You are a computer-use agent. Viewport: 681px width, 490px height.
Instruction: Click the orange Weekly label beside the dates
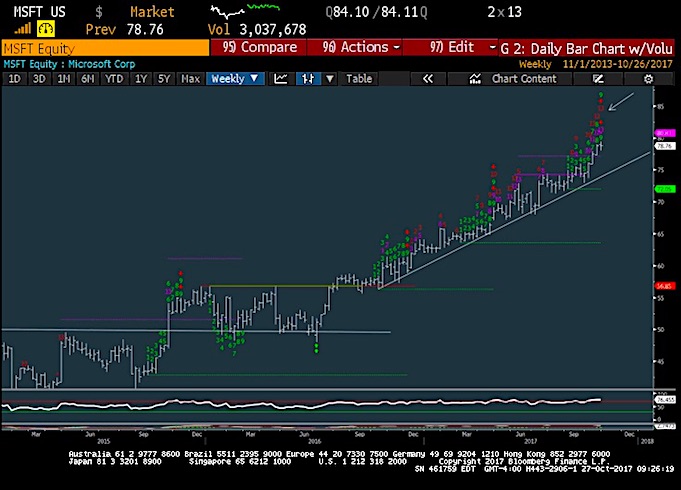pos(535,64)
